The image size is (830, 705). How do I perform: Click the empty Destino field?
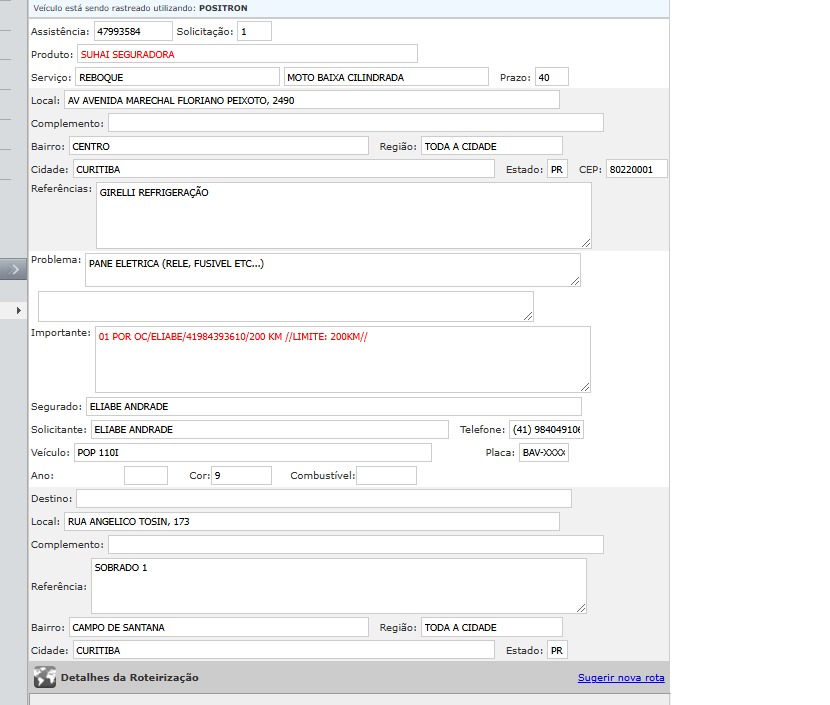[323, 498]
